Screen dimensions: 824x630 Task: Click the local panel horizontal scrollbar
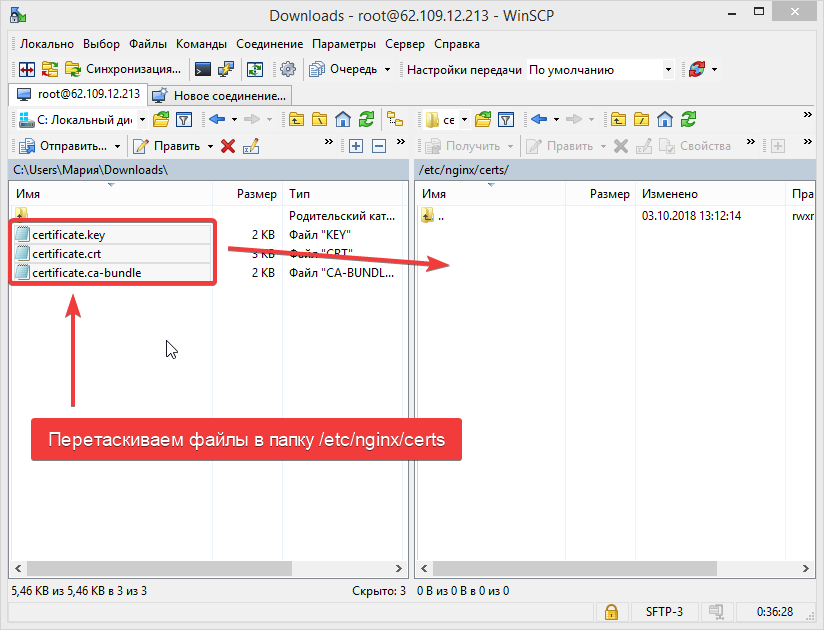coord(159,569)
